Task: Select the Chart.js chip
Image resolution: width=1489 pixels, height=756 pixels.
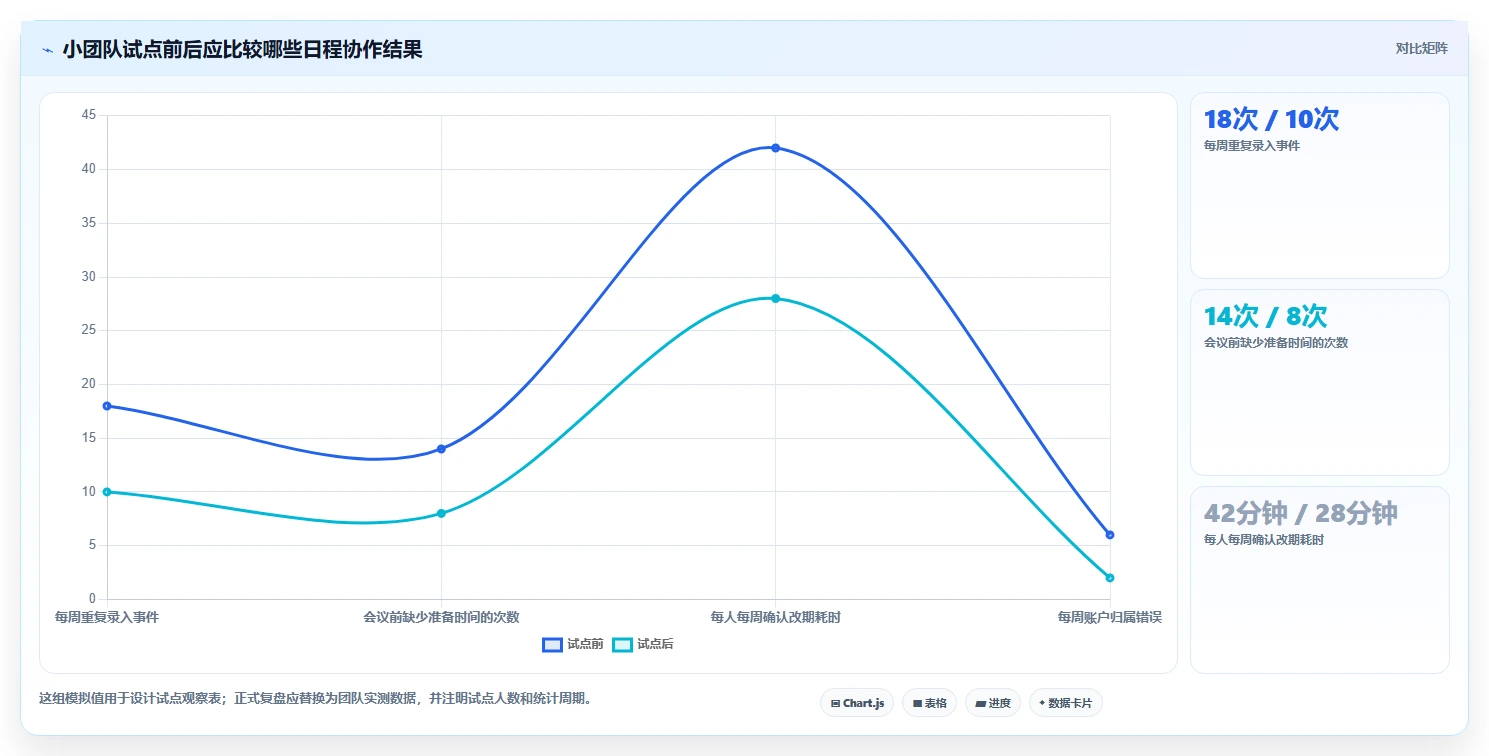Action: [x=857, y=703]
